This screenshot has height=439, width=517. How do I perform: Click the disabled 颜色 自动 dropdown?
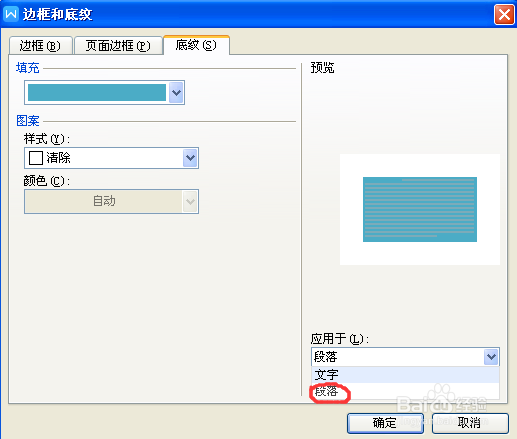[x=111, y=201]
